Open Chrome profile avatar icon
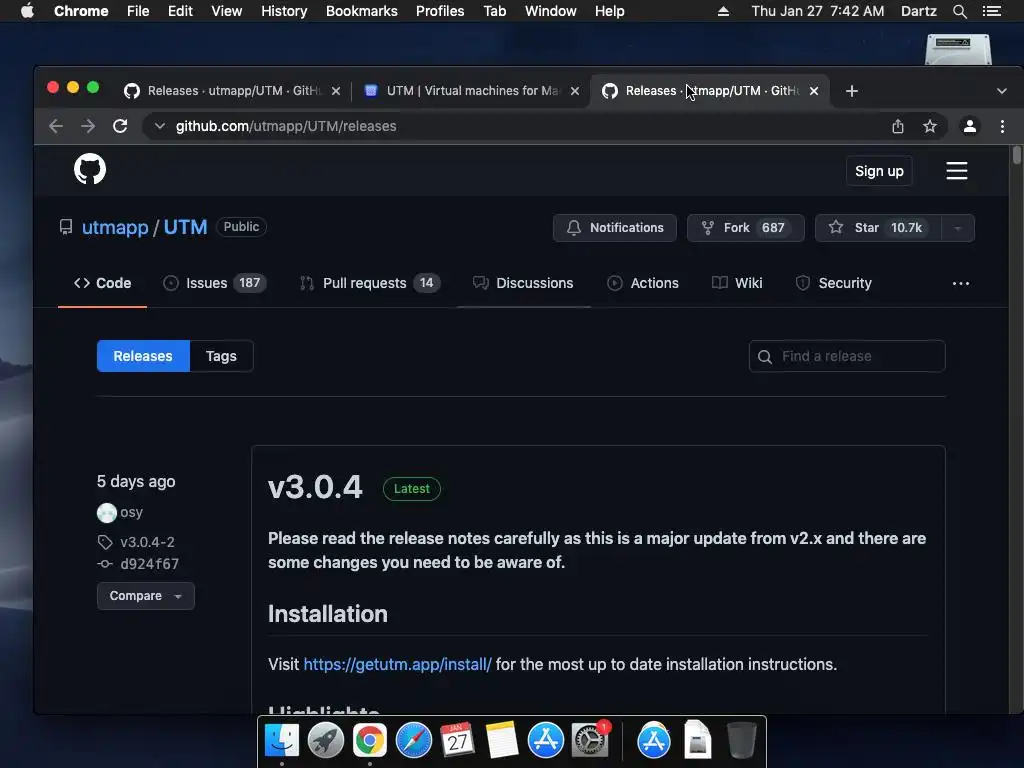The image size is (1024, 768). tap(970, 126)
